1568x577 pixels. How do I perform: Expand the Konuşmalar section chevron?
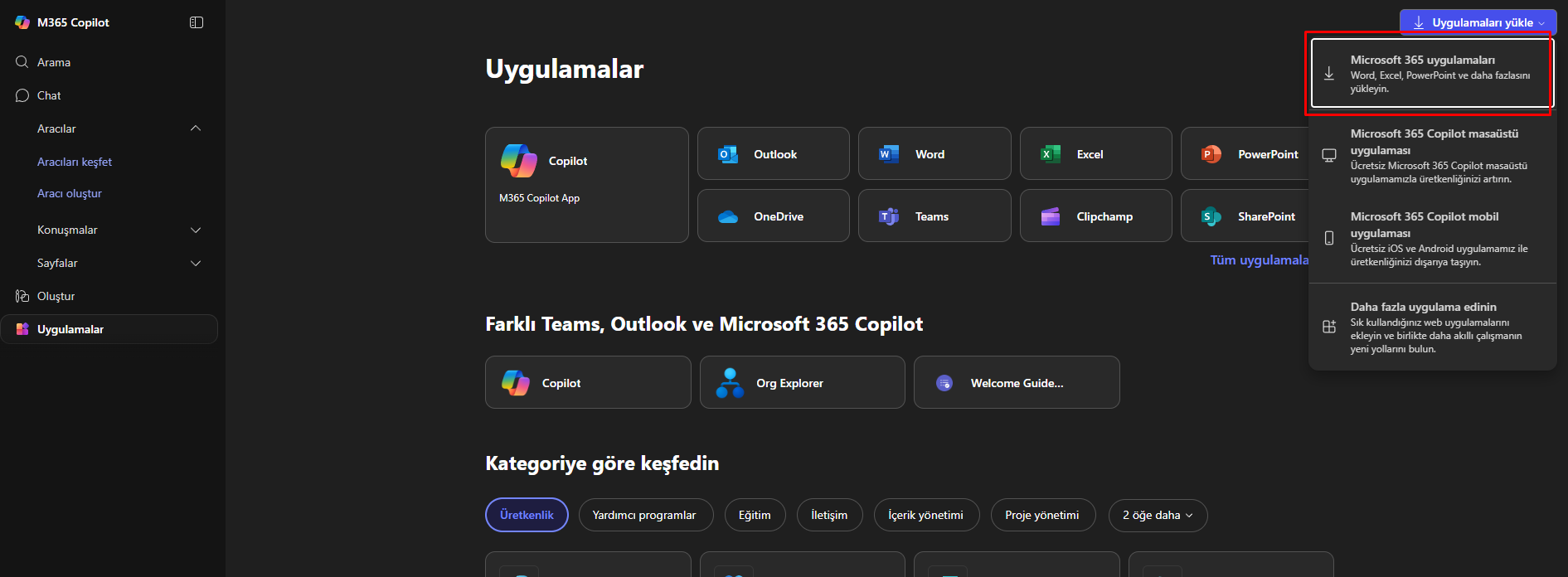point(196,230)
